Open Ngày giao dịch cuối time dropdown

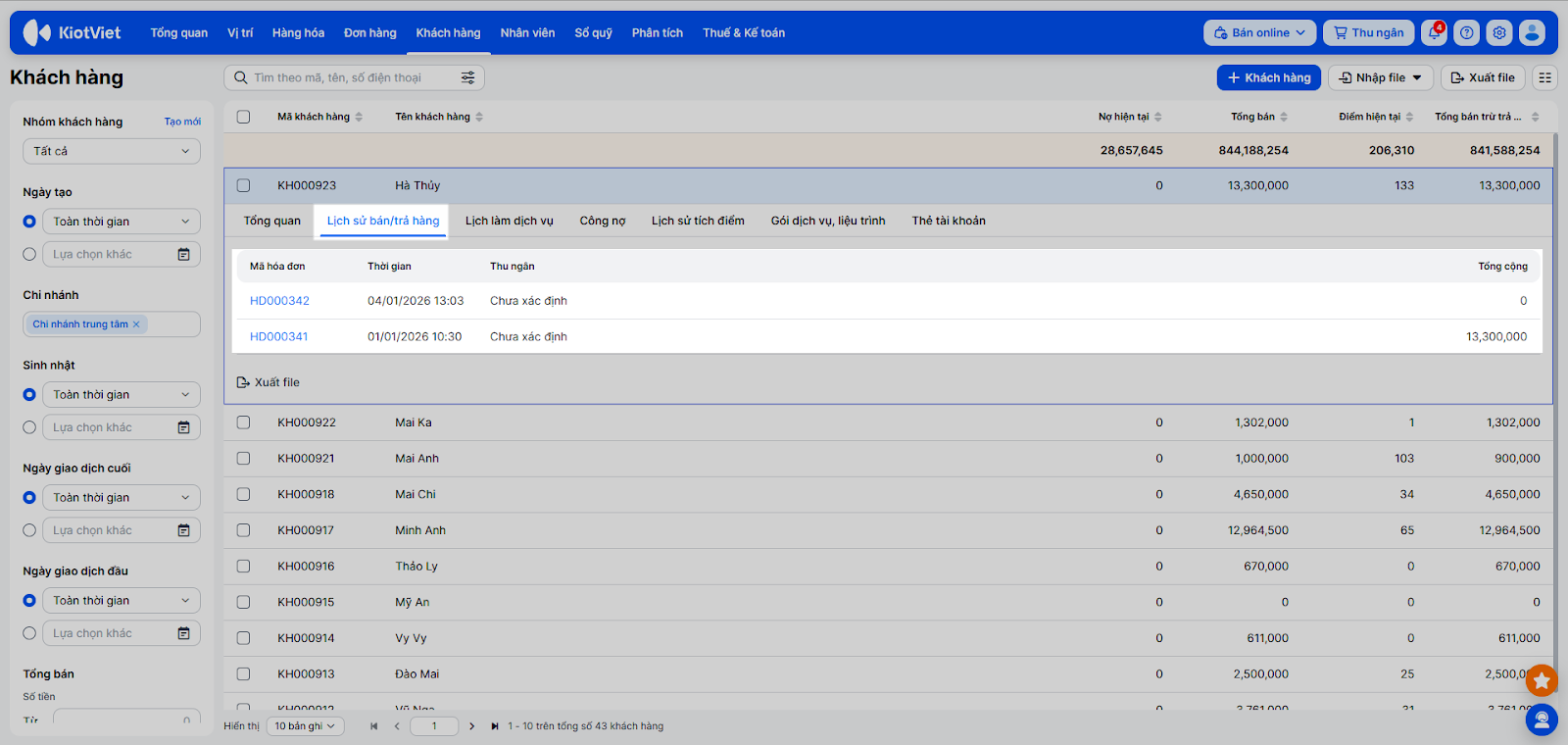pyautogui.click(x=122, y=498)
